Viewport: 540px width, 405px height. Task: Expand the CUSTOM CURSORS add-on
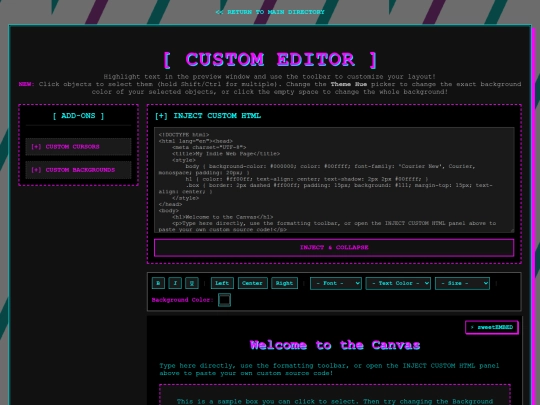click(79, 147)
